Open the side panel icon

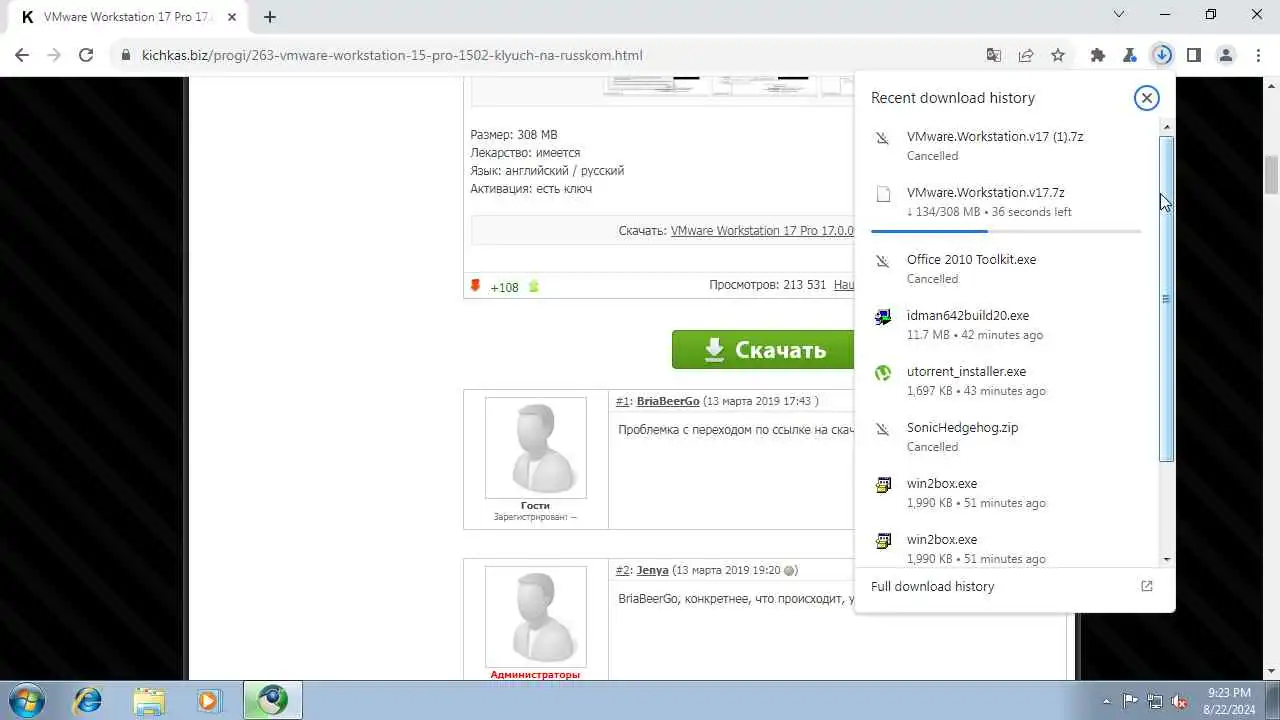[x=1194, y=56]
